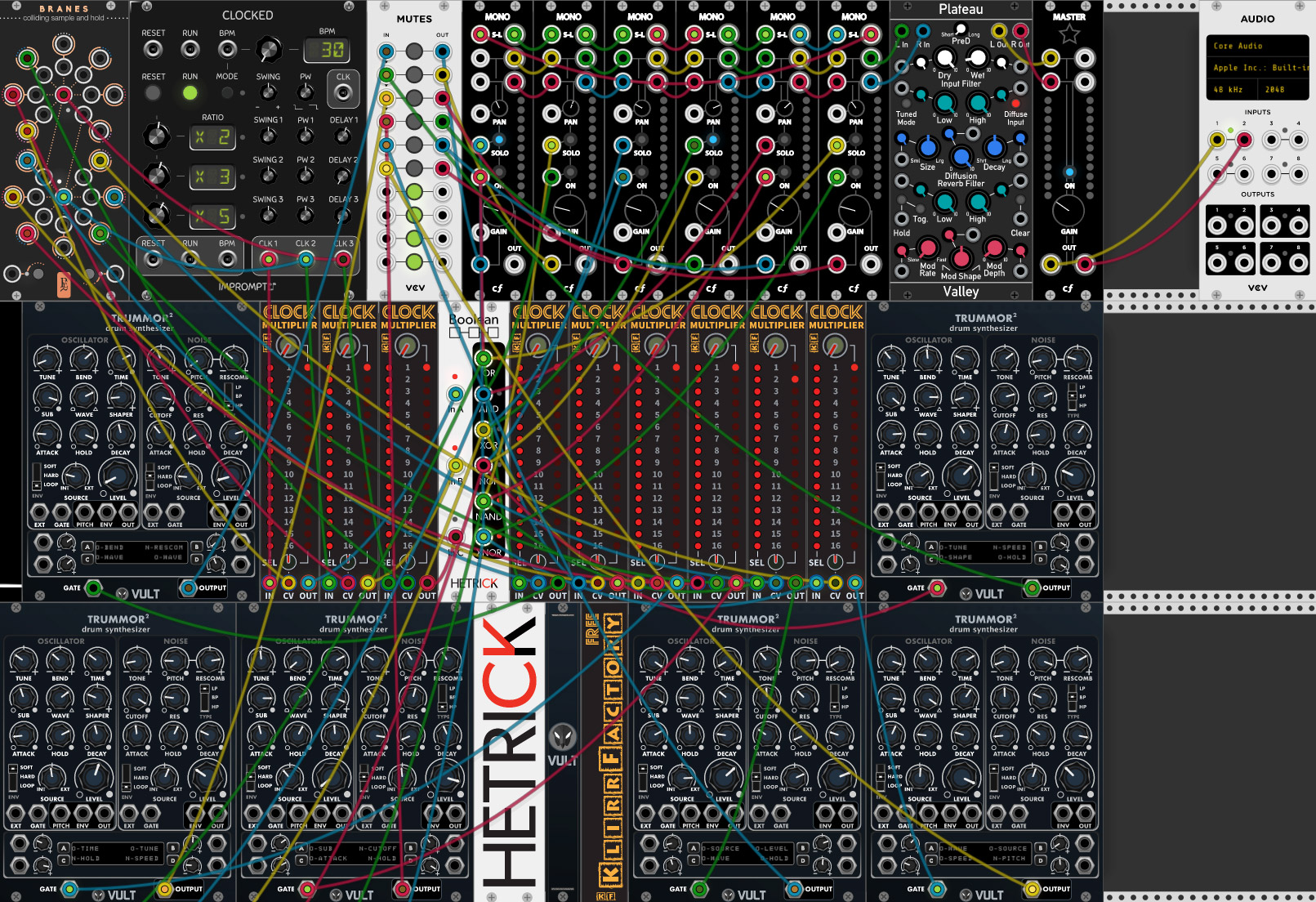
Task: Click input jack 1 on the Audio module
Action: (x=1217, y=140)
